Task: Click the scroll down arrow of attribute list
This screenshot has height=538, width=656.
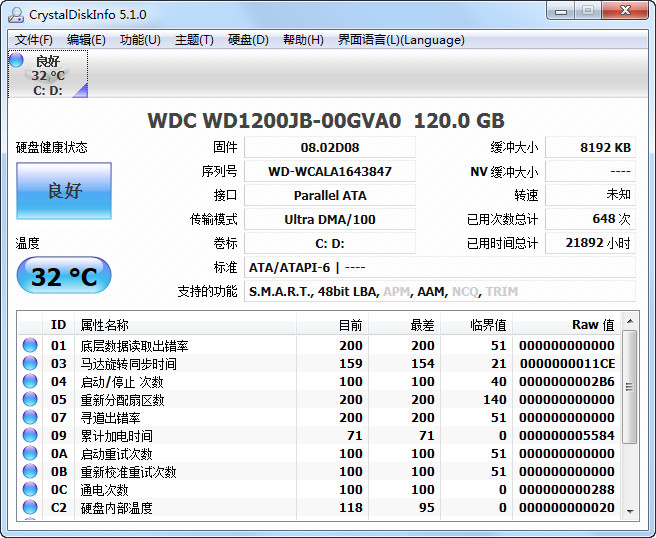Action: pos(630,511)
